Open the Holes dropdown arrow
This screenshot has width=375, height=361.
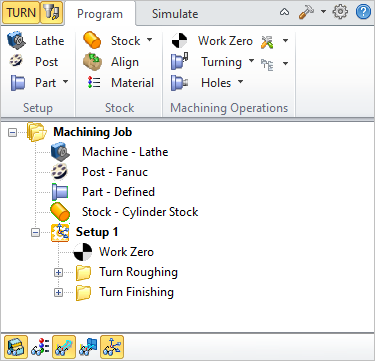tap(240, 82)
